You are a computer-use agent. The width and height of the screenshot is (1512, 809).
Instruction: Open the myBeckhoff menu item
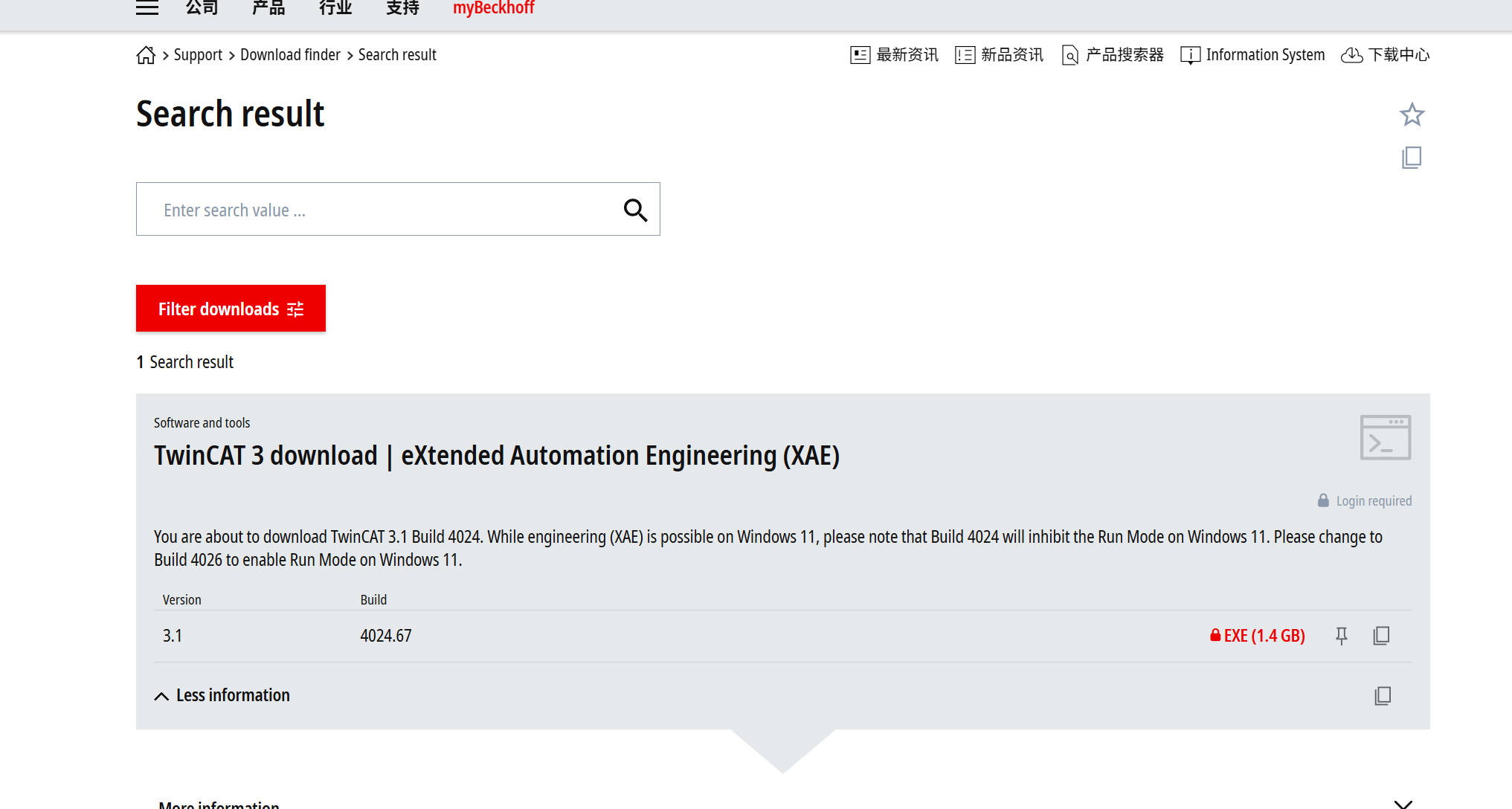pos(494,8)
